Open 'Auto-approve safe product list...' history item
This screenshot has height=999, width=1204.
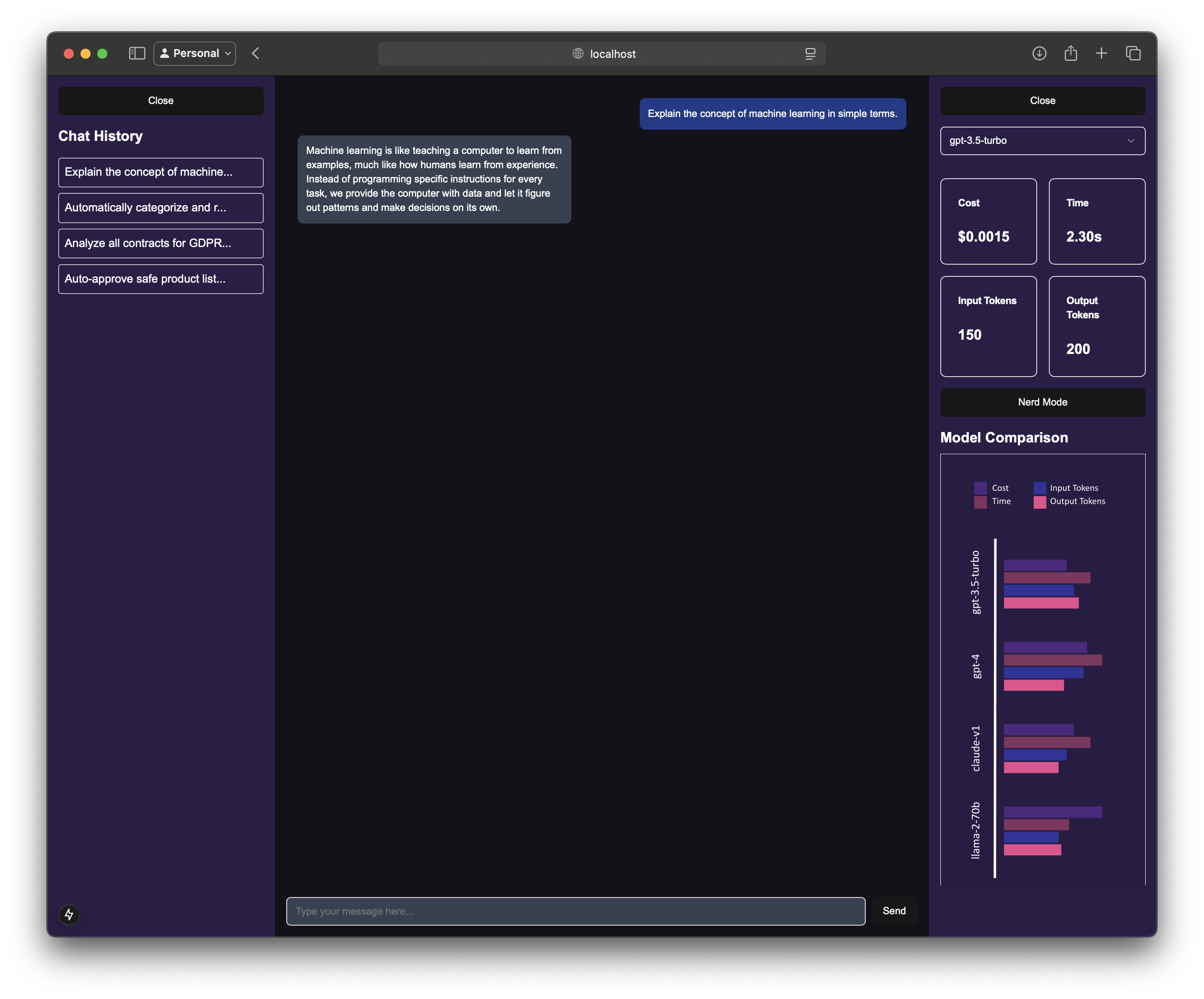[x=161, y=279]
